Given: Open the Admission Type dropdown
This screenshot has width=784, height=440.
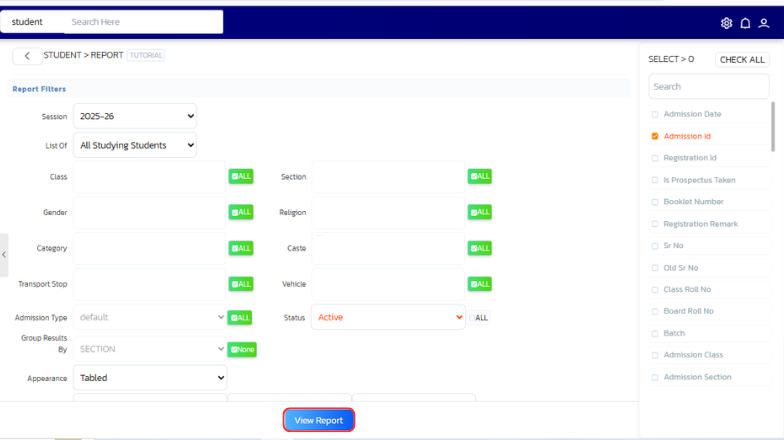Looking at the screenshot, I should (150, 317).
